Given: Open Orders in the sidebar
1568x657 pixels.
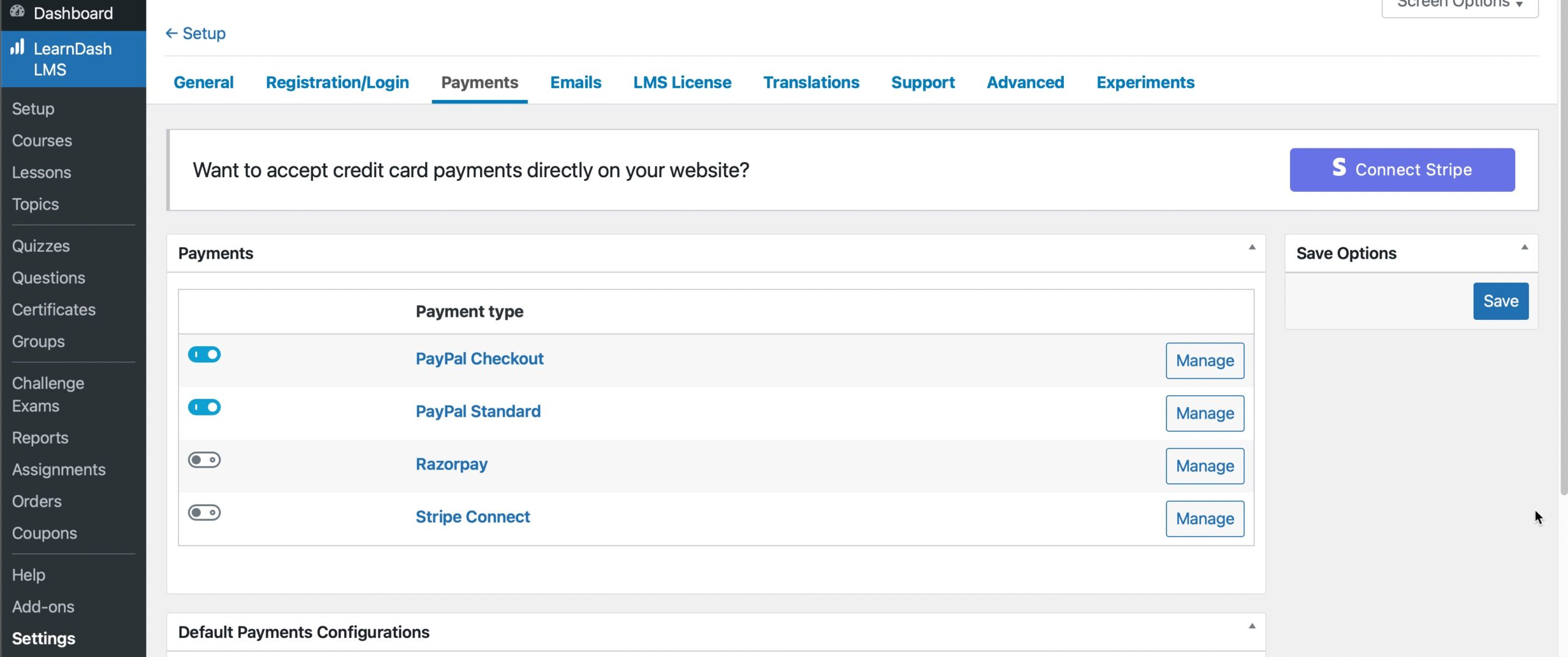Looking at the screenshot, I should click(x=37, y=501).
